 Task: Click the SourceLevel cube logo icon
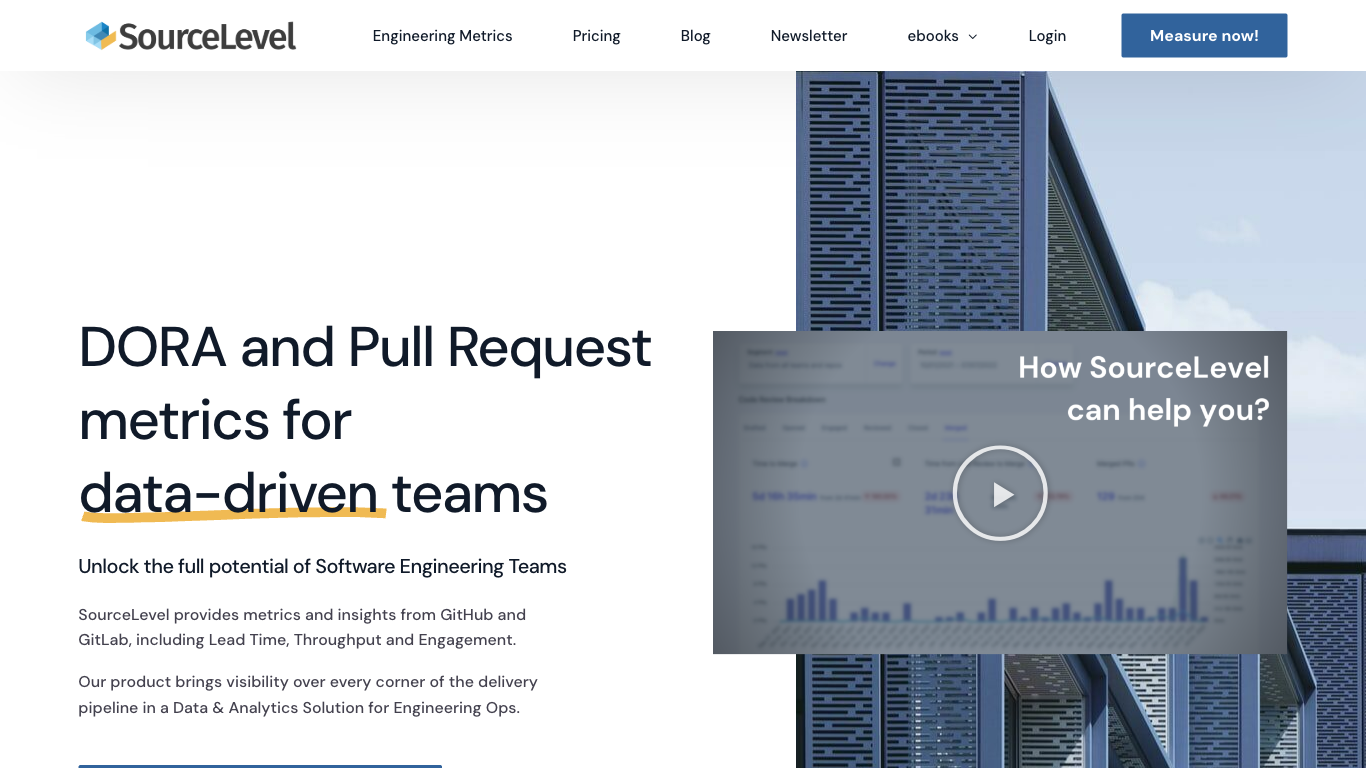point(101,36)
